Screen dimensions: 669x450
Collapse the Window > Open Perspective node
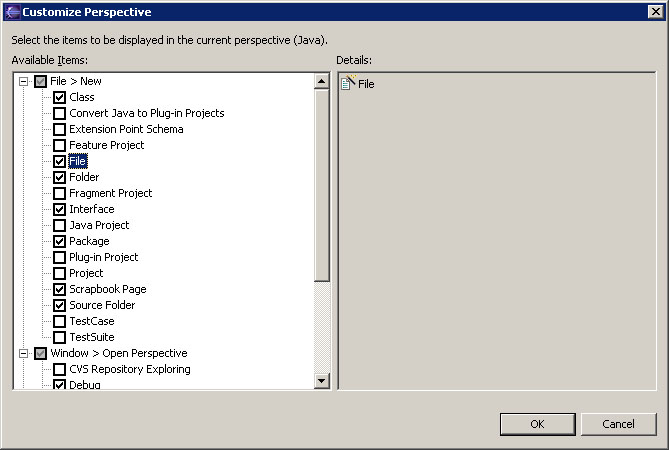point(23,354)
